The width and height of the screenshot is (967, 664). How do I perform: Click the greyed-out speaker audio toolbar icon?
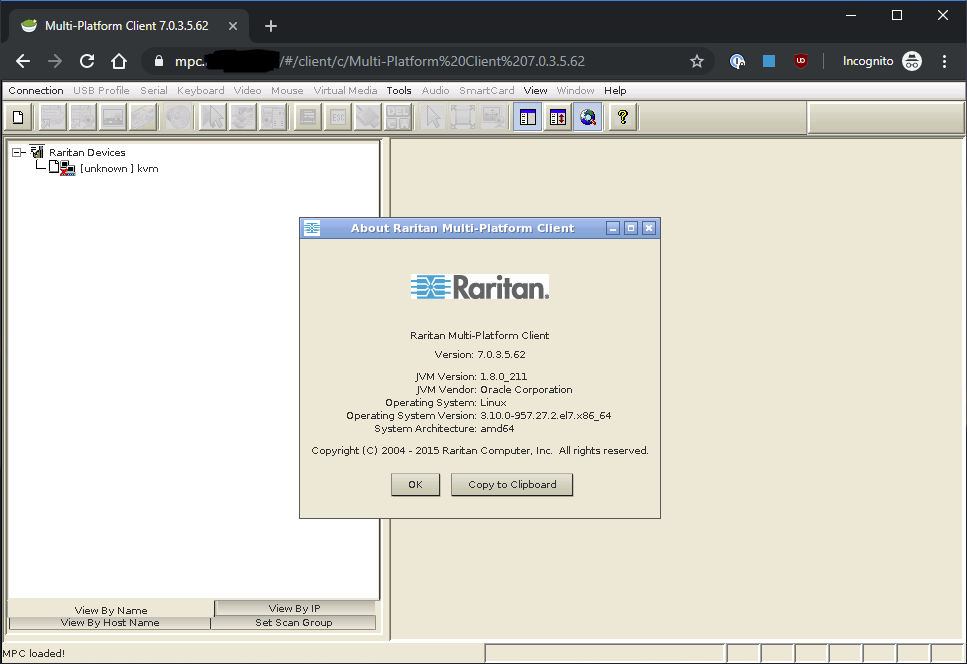(x=178, y=117)
